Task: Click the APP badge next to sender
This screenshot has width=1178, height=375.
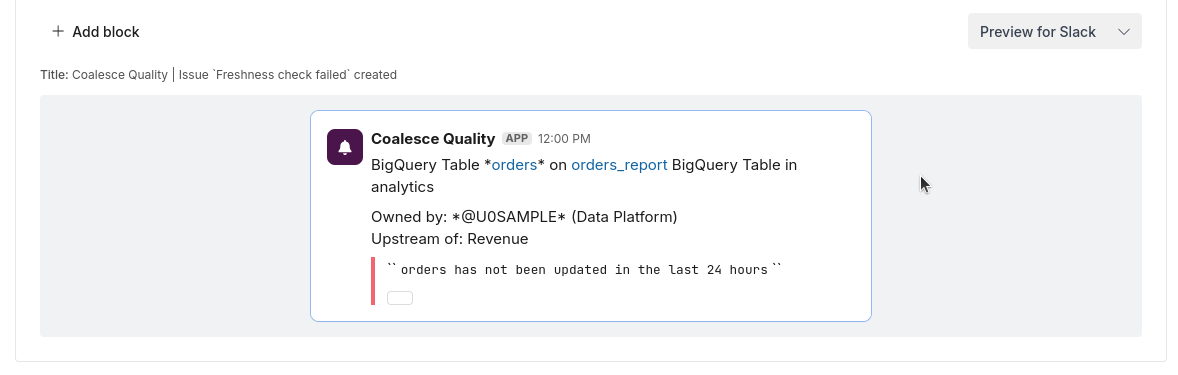Action: pos(517,138)
